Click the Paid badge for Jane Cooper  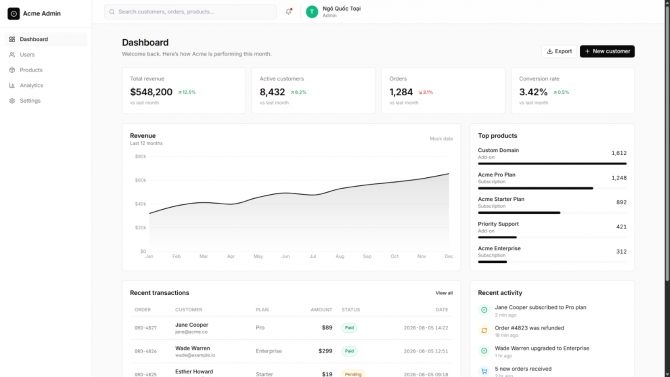click(349, 328)
